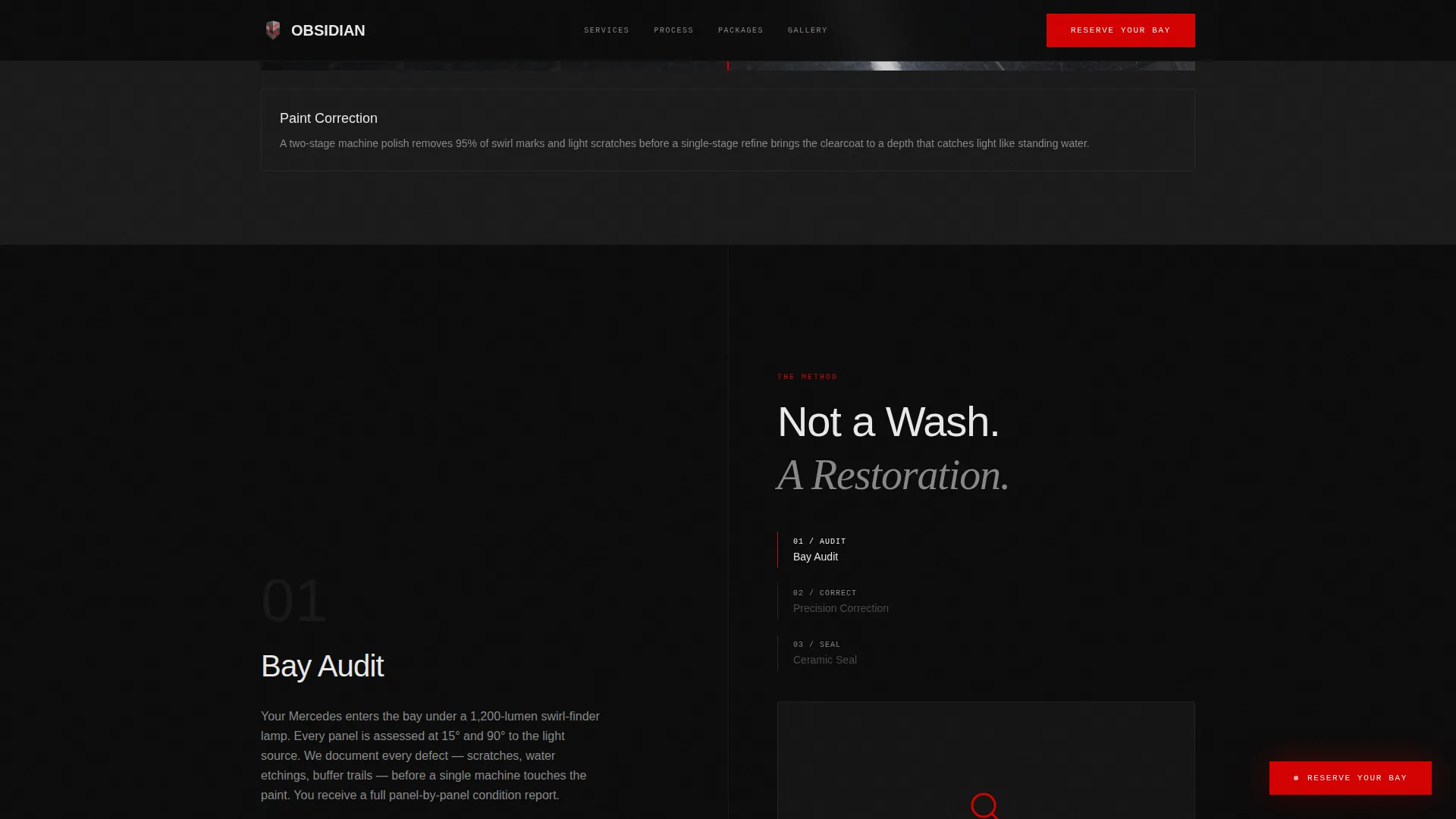Click the large faded 01 number
Screen dimensions: 1456x819
293,601
